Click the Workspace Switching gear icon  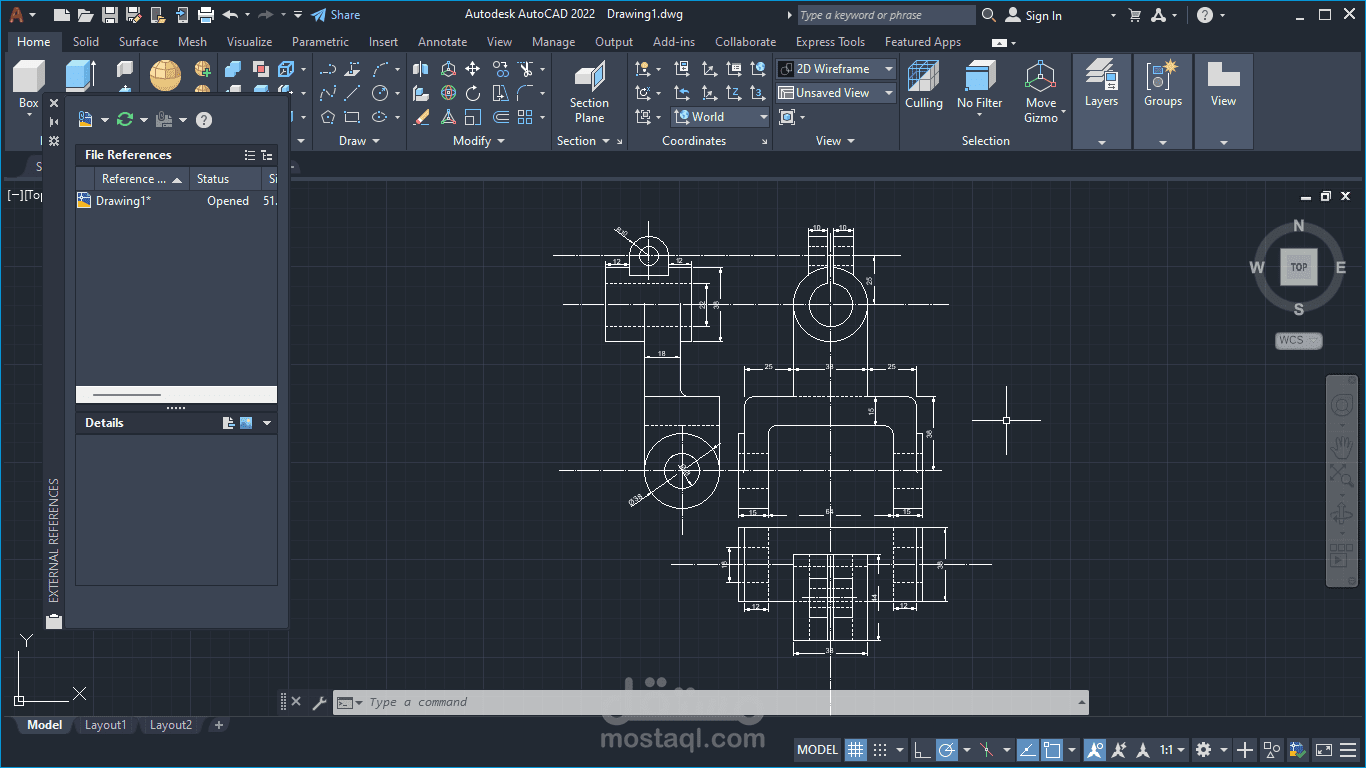coord(1204,750)
